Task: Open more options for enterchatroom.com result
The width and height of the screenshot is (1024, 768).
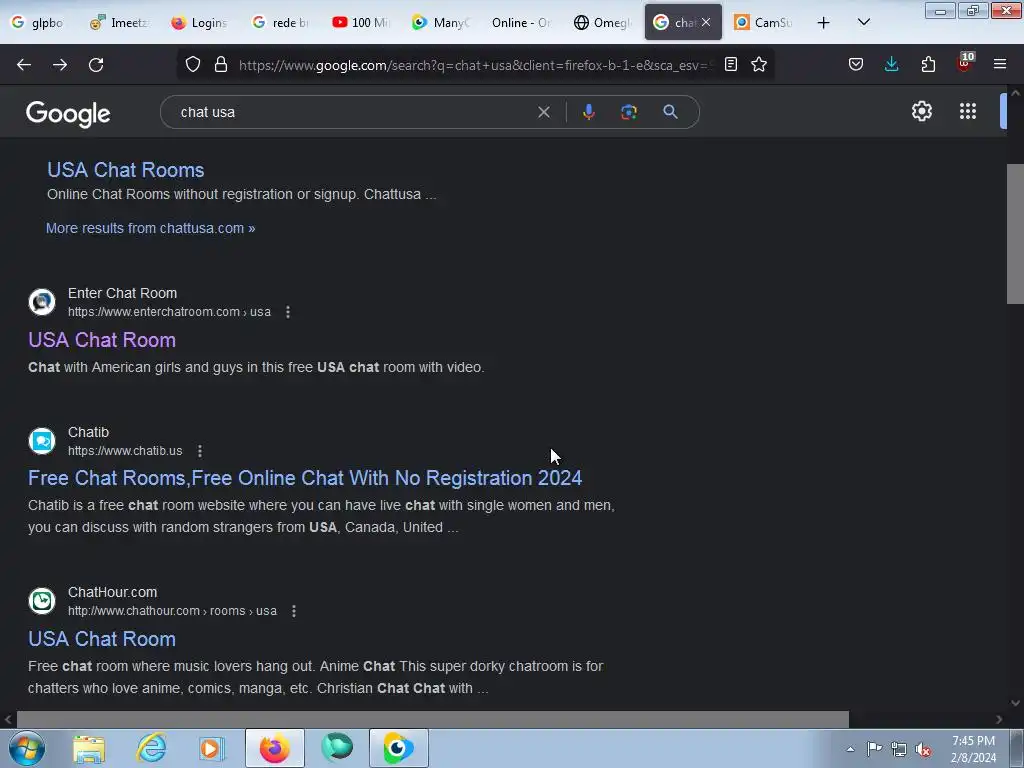Action: (288, 312)
